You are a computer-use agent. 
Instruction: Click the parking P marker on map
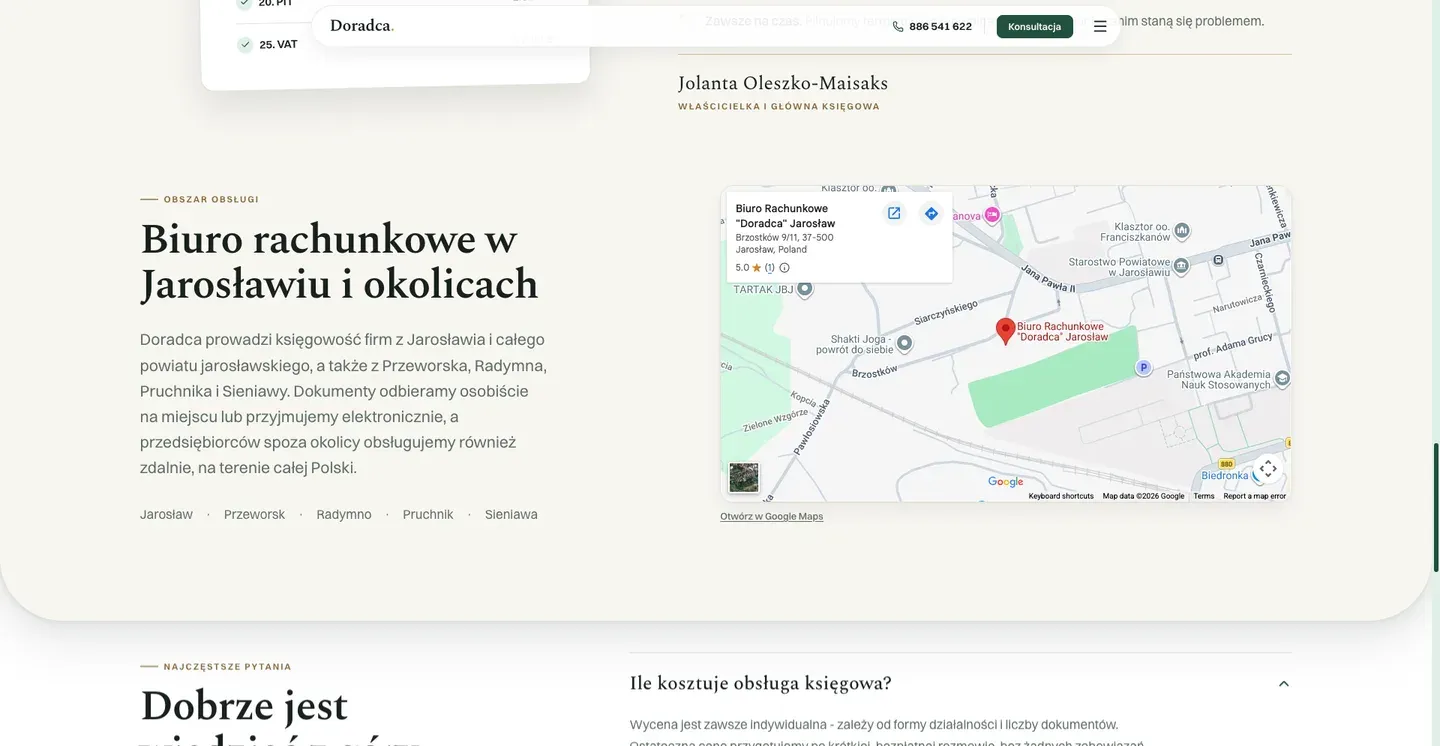[1143, 368]
